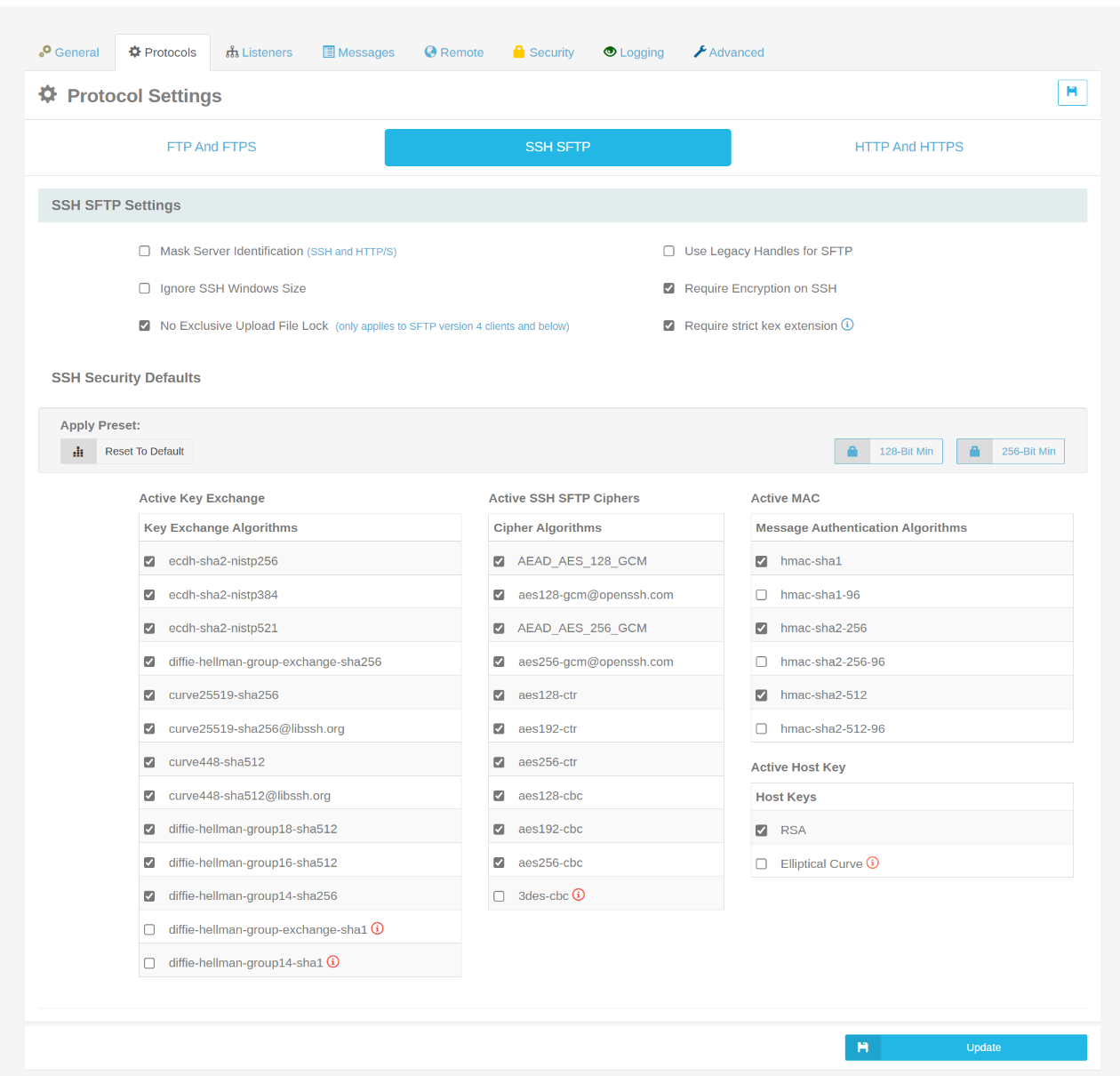Click the warning icon next to Elliptical Curve

pos(873,862)
